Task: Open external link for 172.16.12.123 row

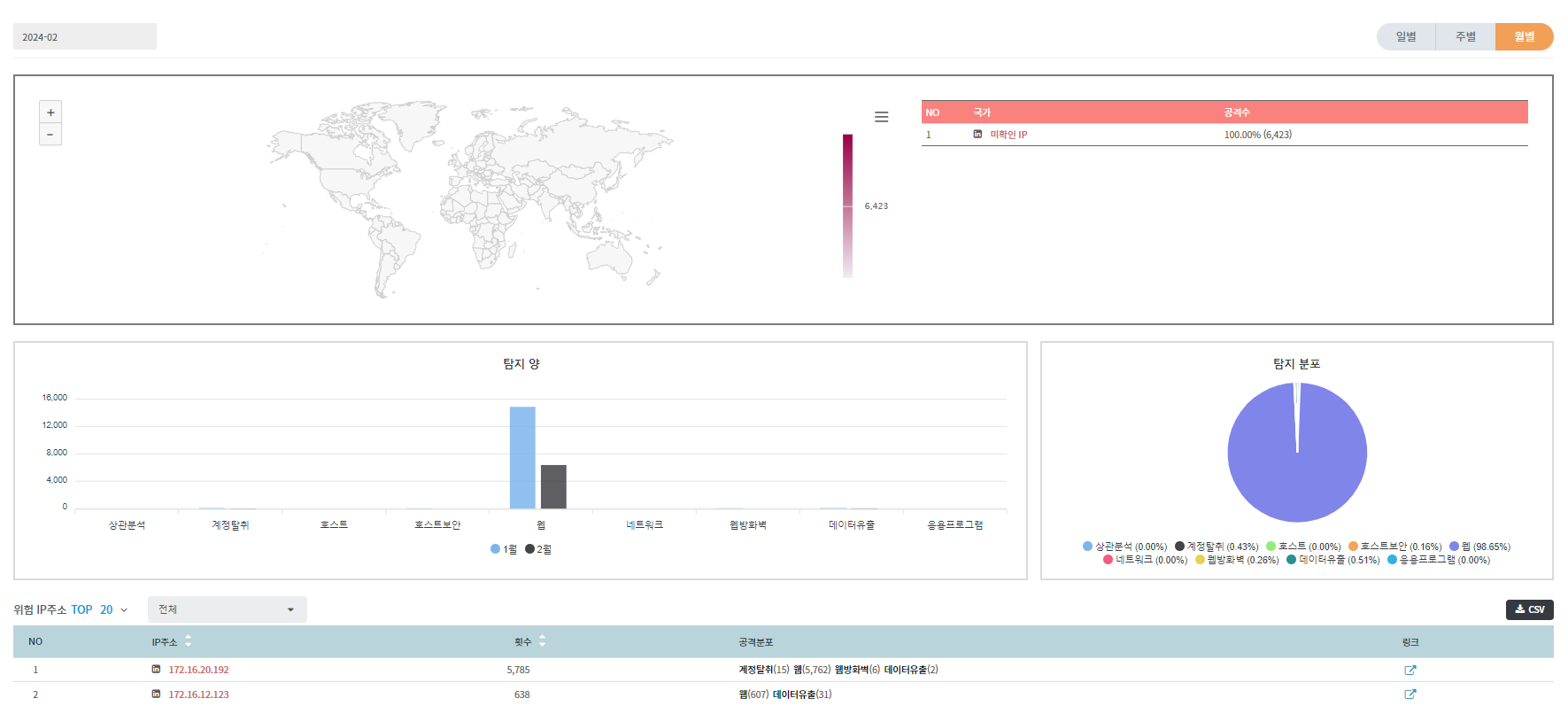Action: tap(1410, 694)
